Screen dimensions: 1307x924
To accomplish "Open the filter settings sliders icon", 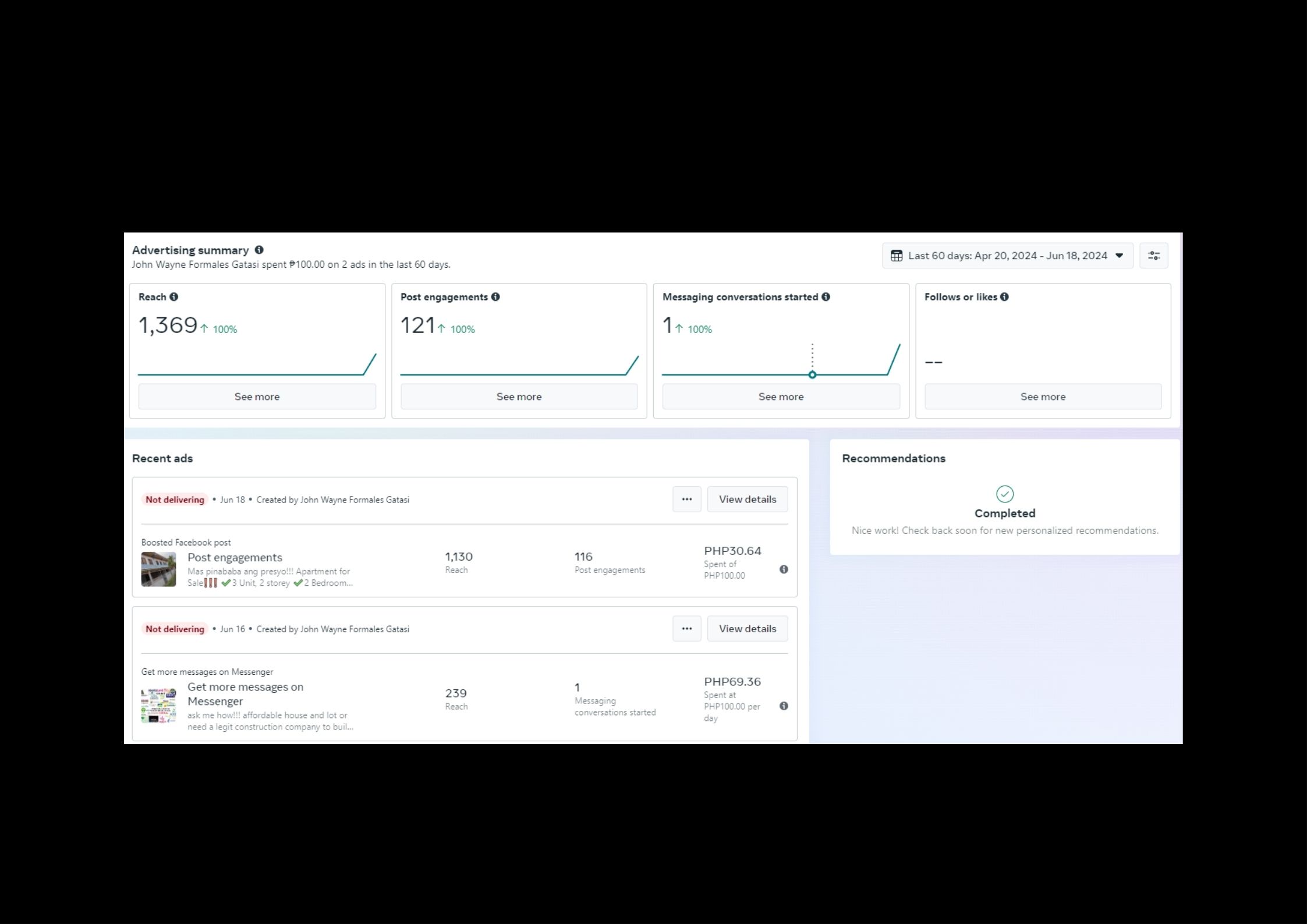I will [x=1153, y=256].
